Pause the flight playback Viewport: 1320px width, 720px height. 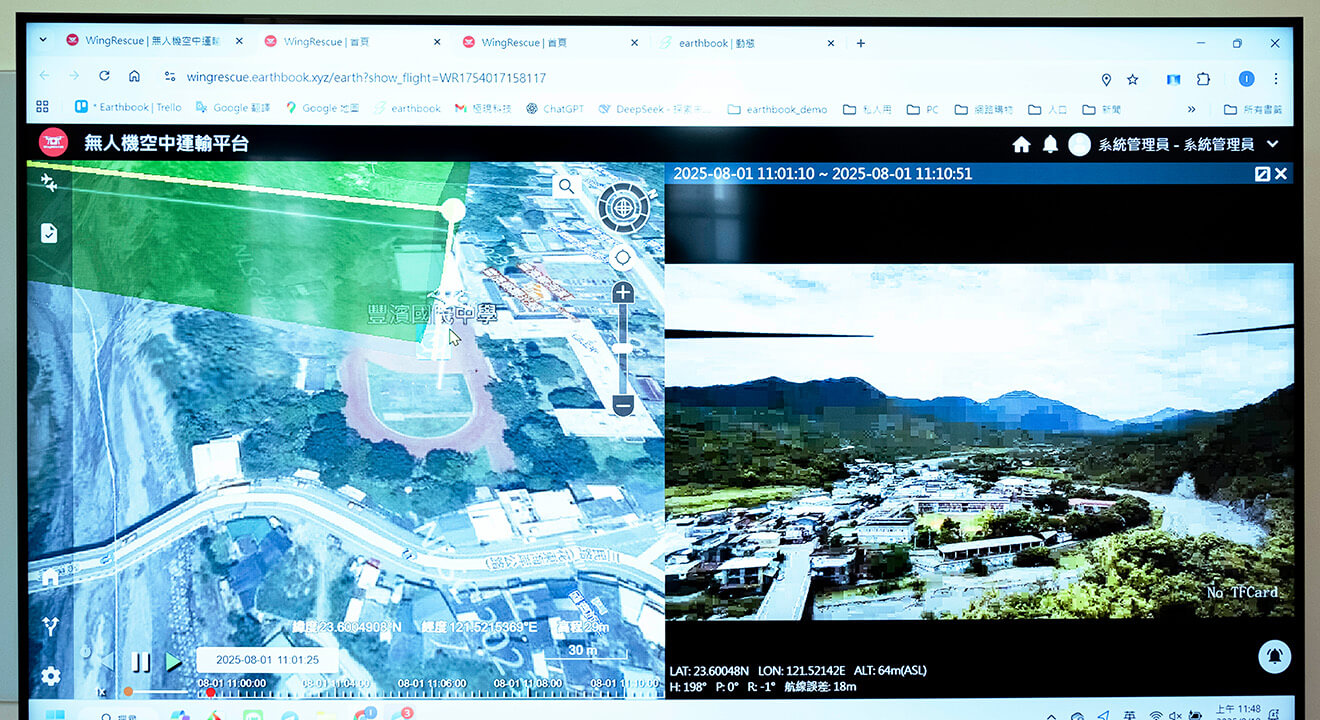141,661
